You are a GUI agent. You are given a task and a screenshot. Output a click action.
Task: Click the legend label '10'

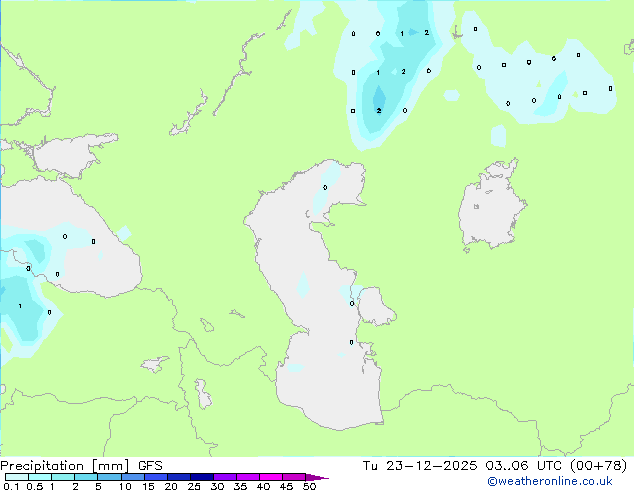tap(125, 486)
